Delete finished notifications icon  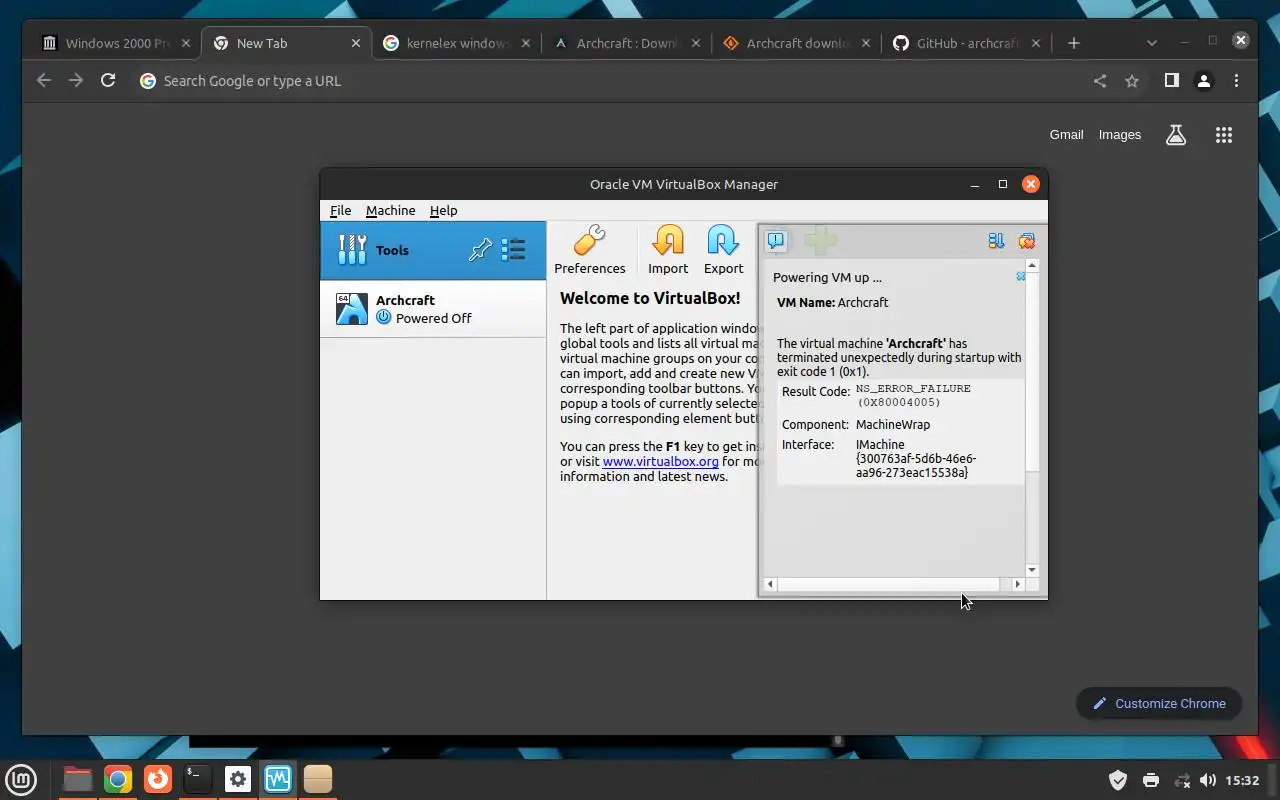tap(1026, 241)
